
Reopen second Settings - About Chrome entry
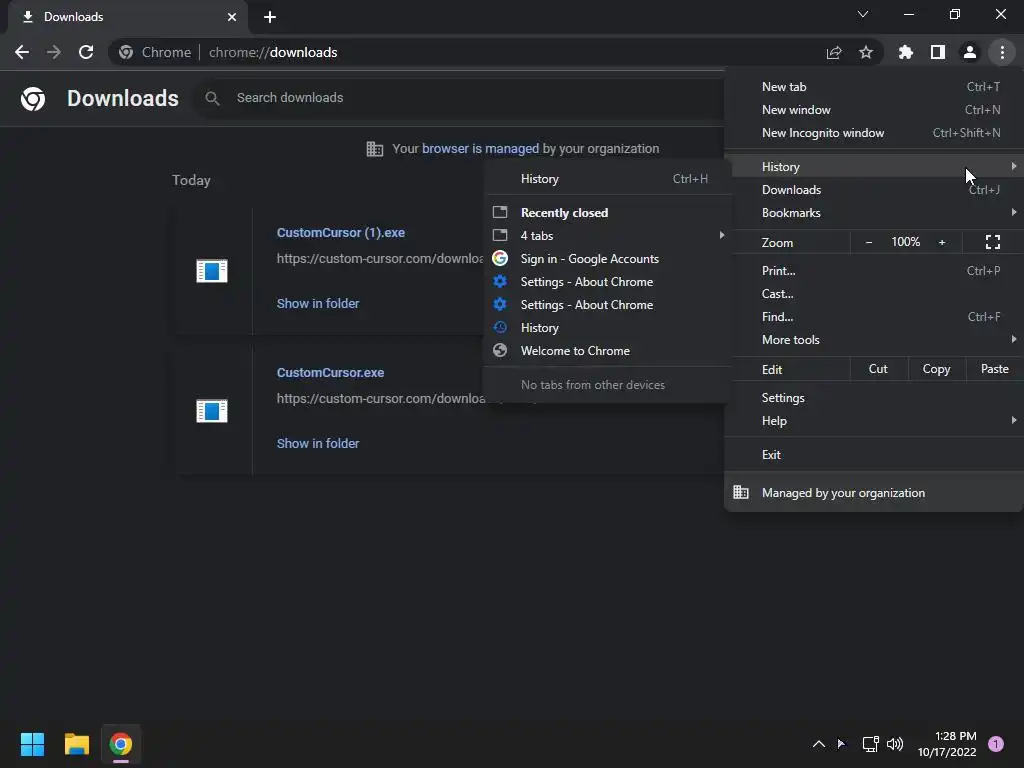pyautogui.click(x=607, y=305)
